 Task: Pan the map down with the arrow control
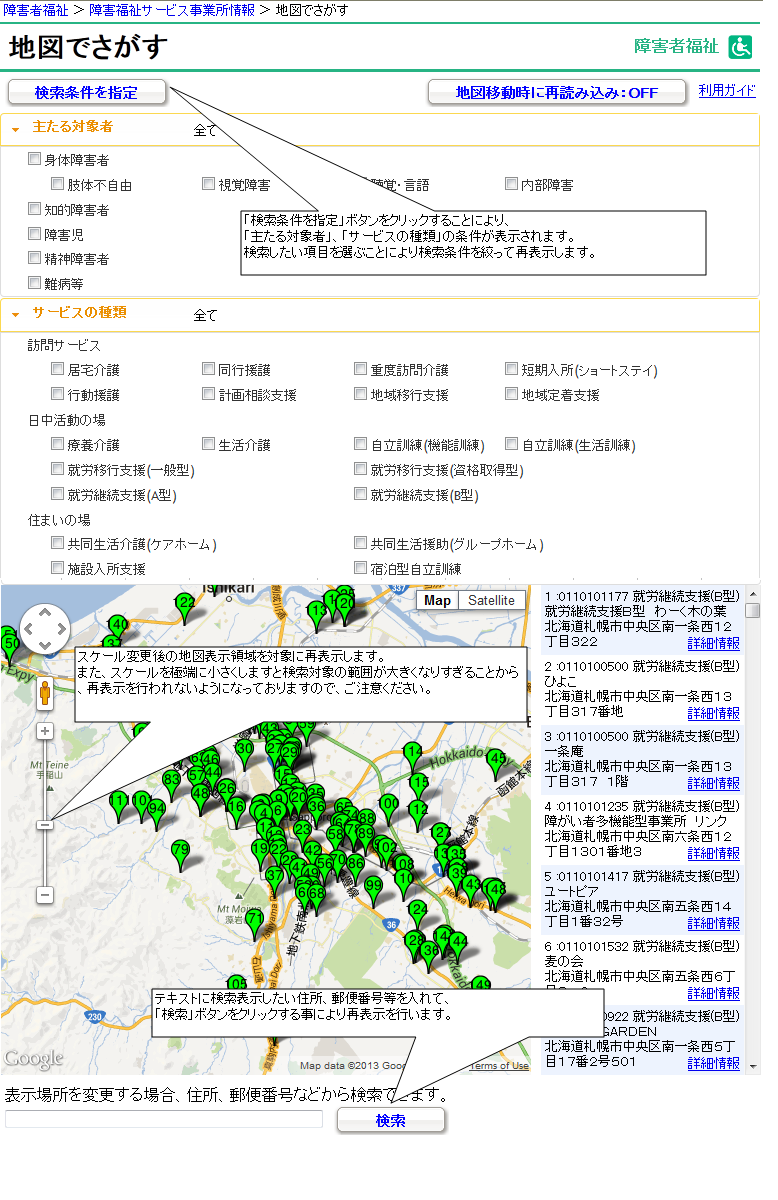(x=45, y=647)
